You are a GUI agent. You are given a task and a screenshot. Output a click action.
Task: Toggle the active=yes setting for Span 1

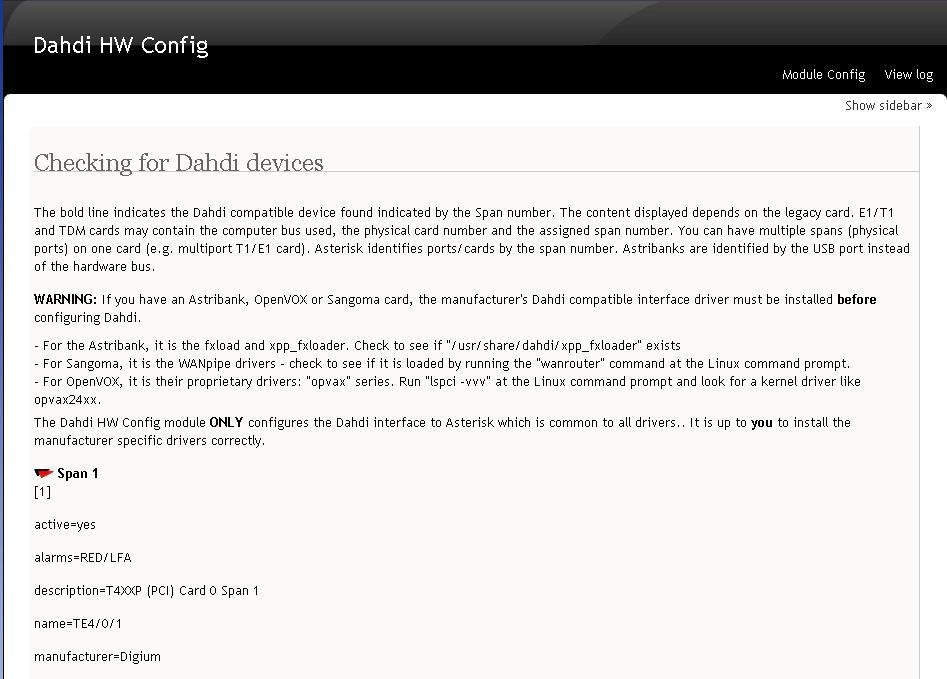66,524
